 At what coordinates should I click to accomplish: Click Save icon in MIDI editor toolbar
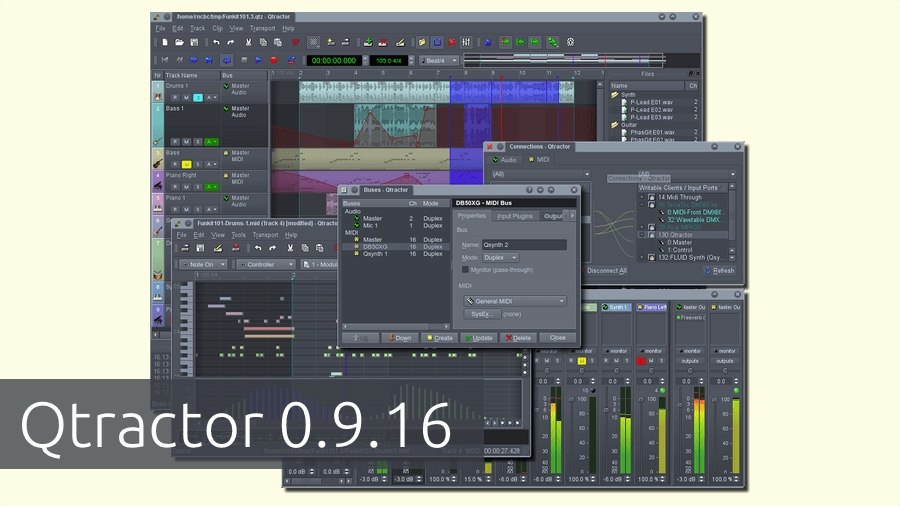click(x=200, y=248)
